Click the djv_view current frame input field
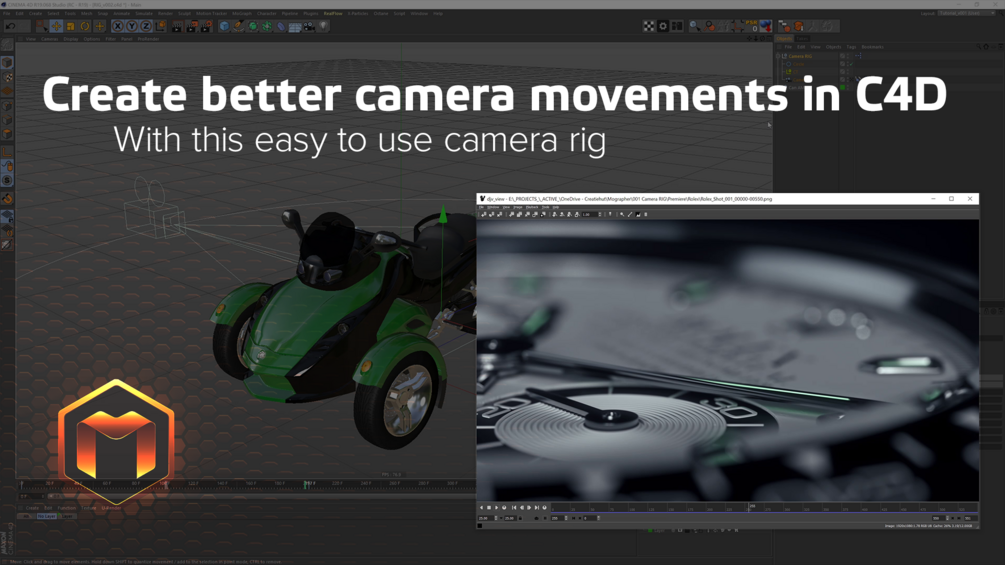Viewport: 1005px width, 565px height. point(559,518)
